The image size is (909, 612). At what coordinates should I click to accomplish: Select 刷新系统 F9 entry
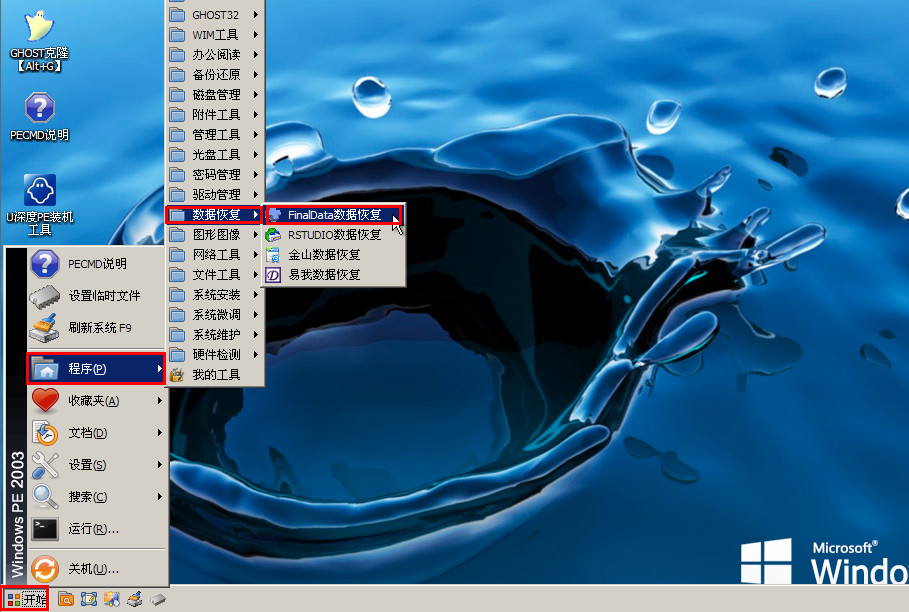coord(97,327)
